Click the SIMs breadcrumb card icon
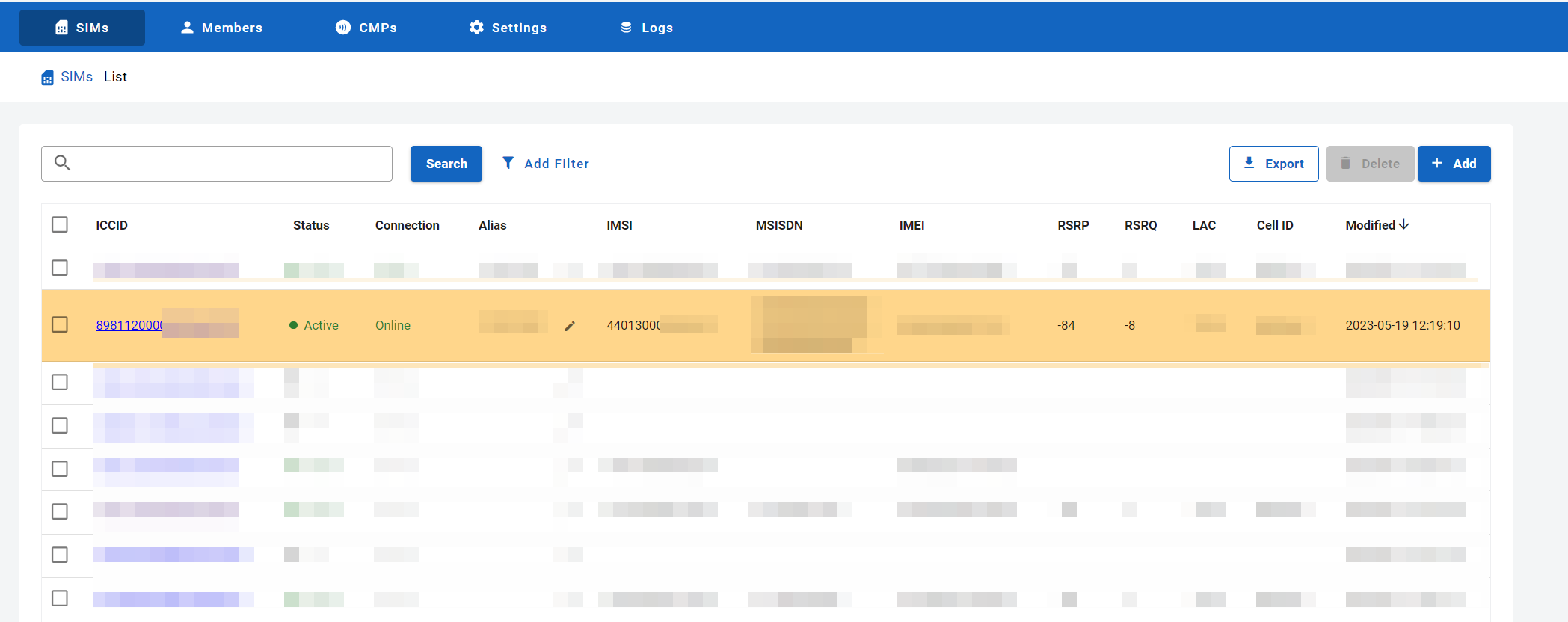1568x622 pixels. point(47,78)
